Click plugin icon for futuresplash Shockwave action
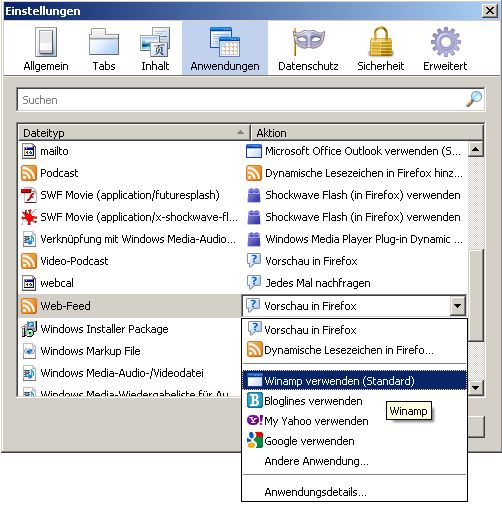 click(254, 195)
